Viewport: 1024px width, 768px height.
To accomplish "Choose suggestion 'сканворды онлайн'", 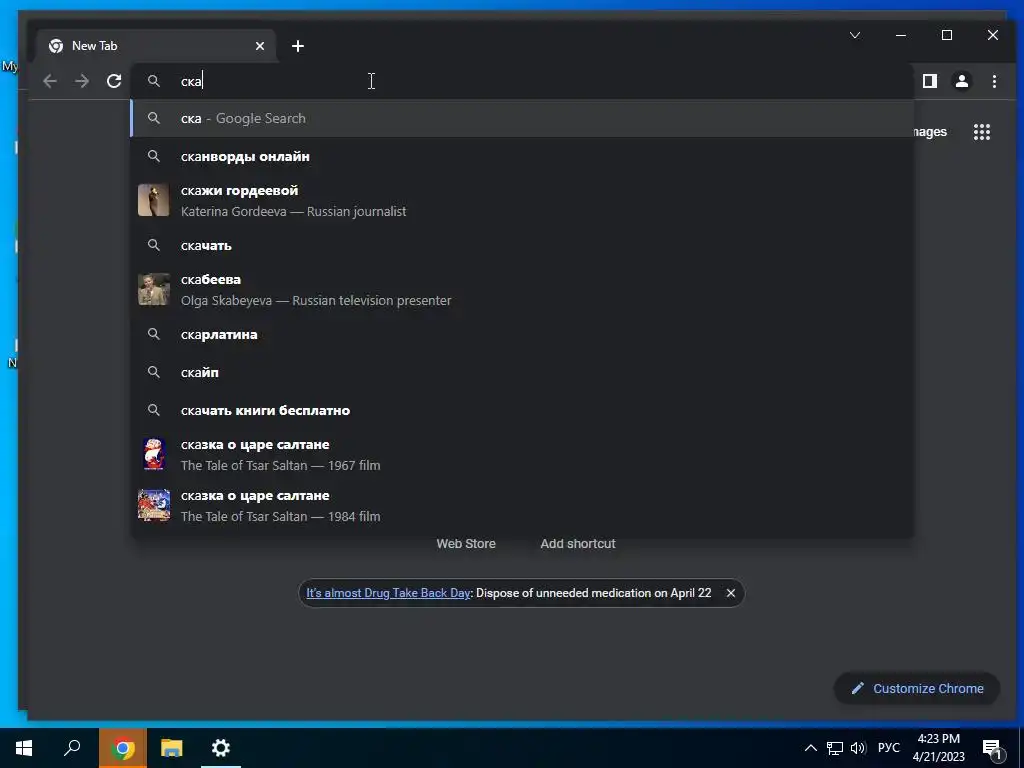I will click(522, 156).
